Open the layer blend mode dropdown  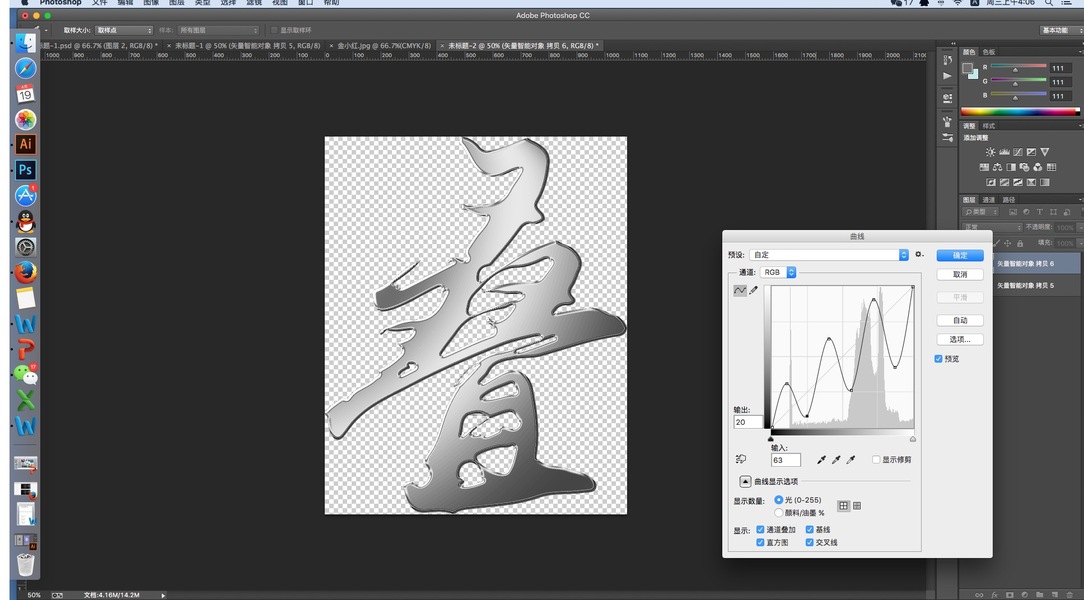tap(991, 227)
